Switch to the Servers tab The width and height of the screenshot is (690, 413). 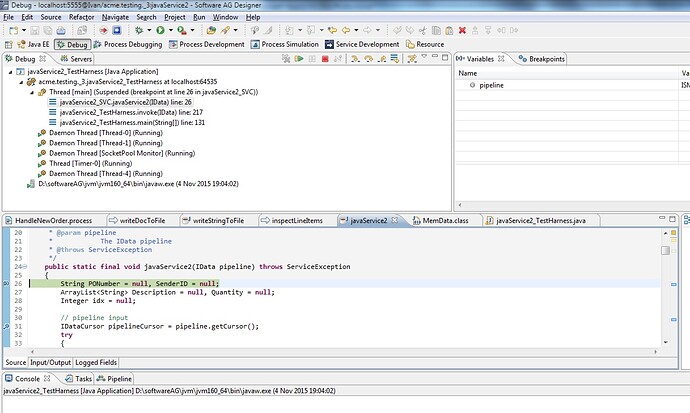[76, 59]
